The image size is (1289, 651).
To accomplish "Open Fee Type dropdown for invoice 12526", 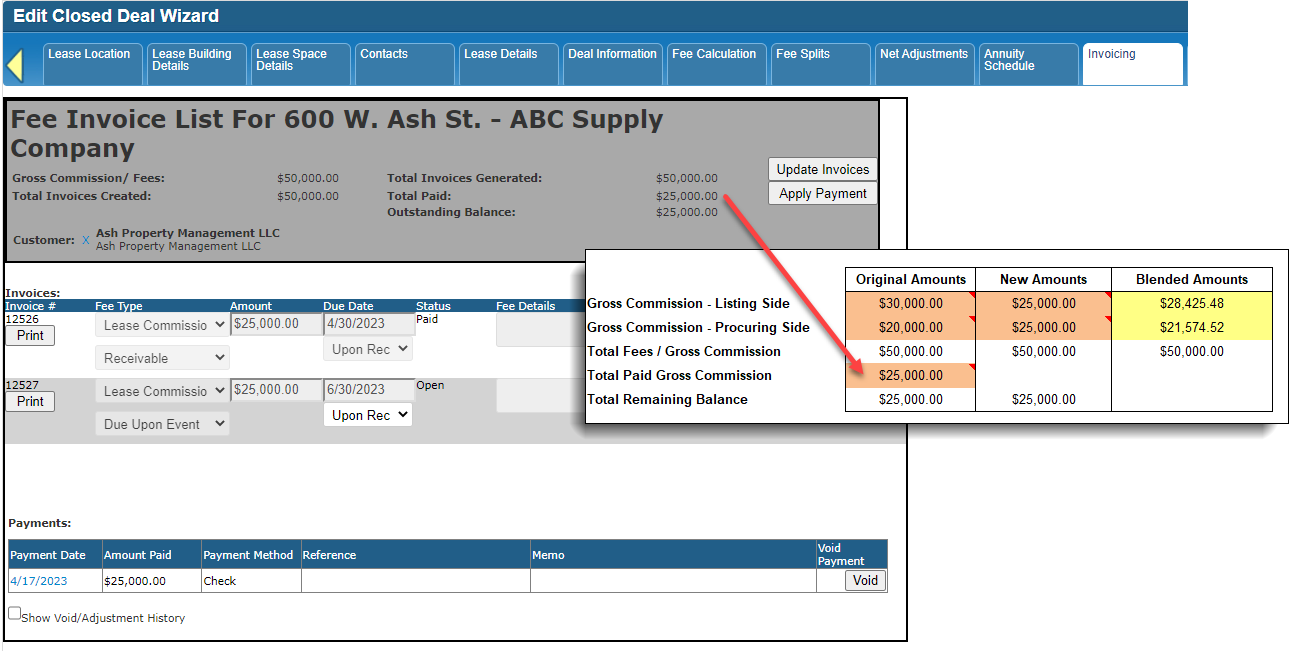I will [x=162, y=325].
